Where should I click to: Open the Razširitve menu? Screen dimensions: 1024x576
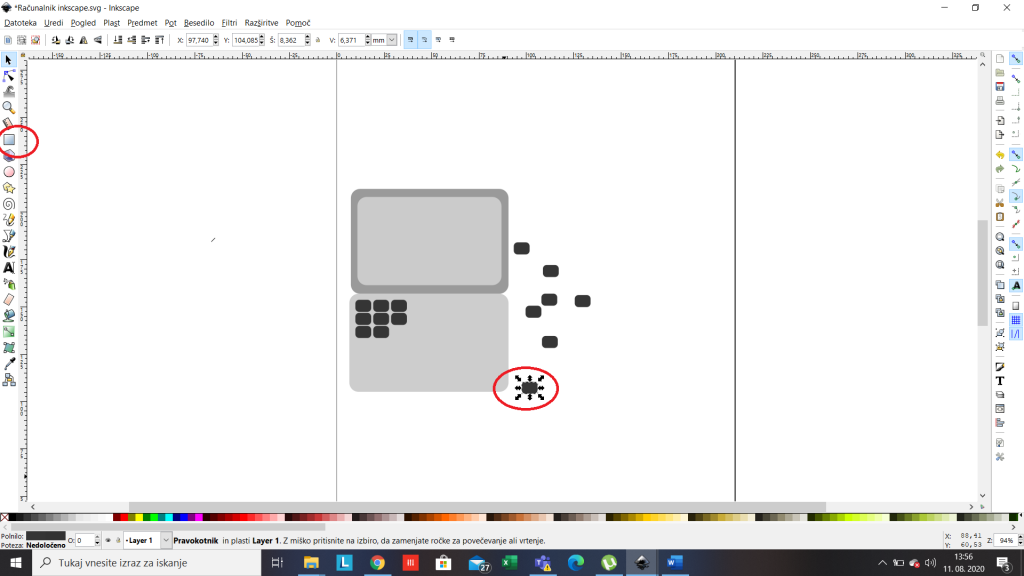261,23
